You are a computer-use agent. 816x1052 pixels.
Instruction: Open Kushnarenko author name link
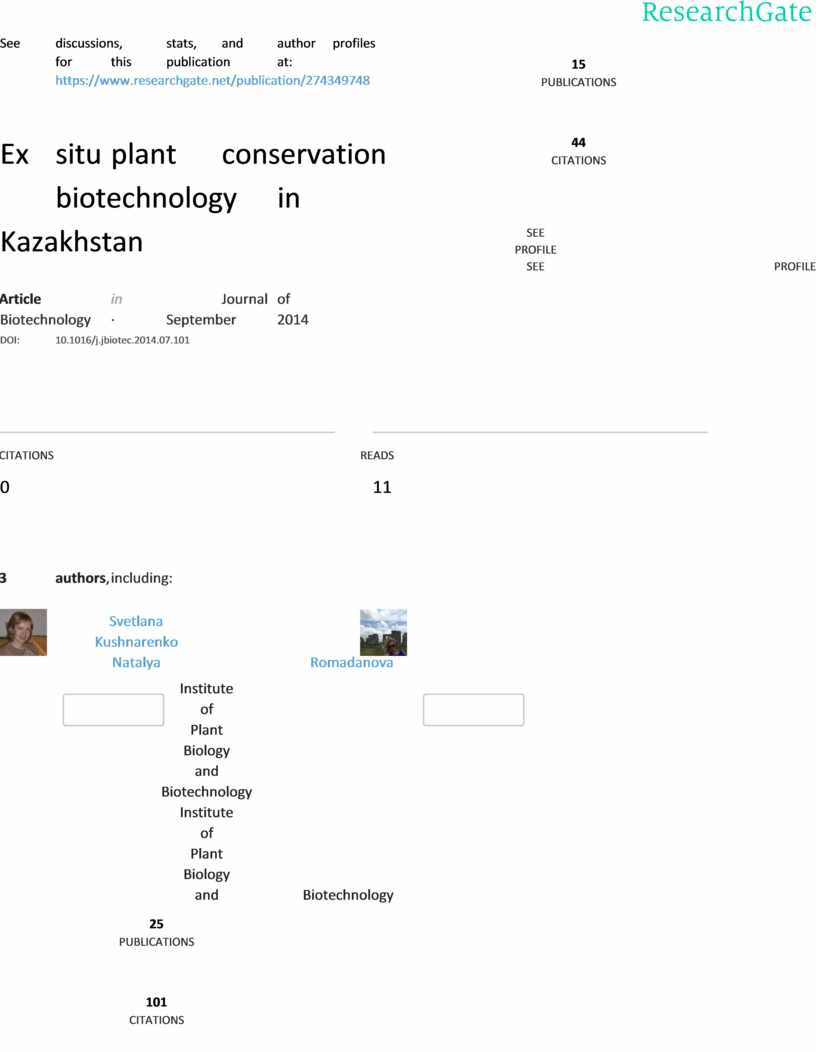[136, 642]
